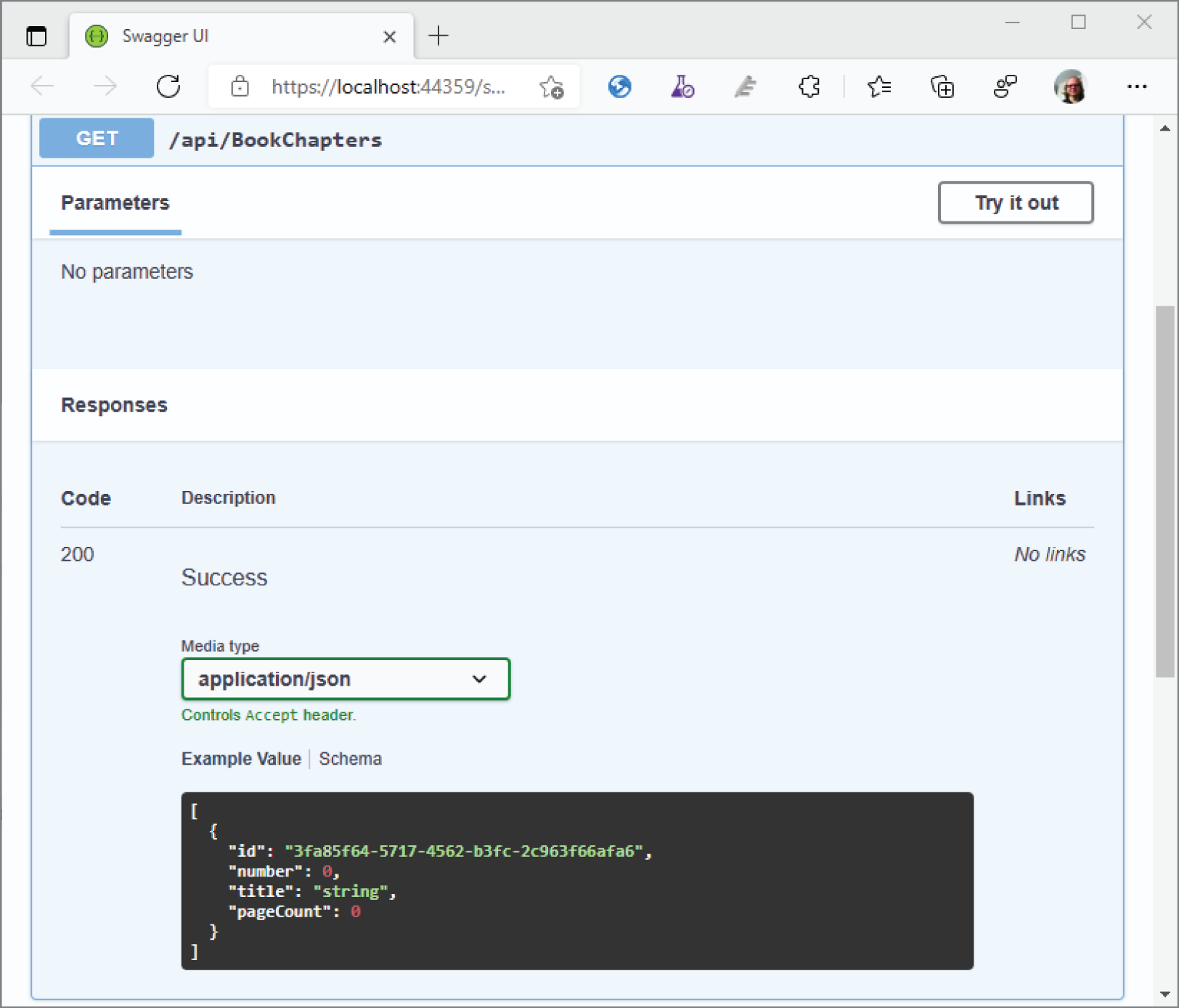
Task: Select the Example Value tab
Action: (240, 758)
